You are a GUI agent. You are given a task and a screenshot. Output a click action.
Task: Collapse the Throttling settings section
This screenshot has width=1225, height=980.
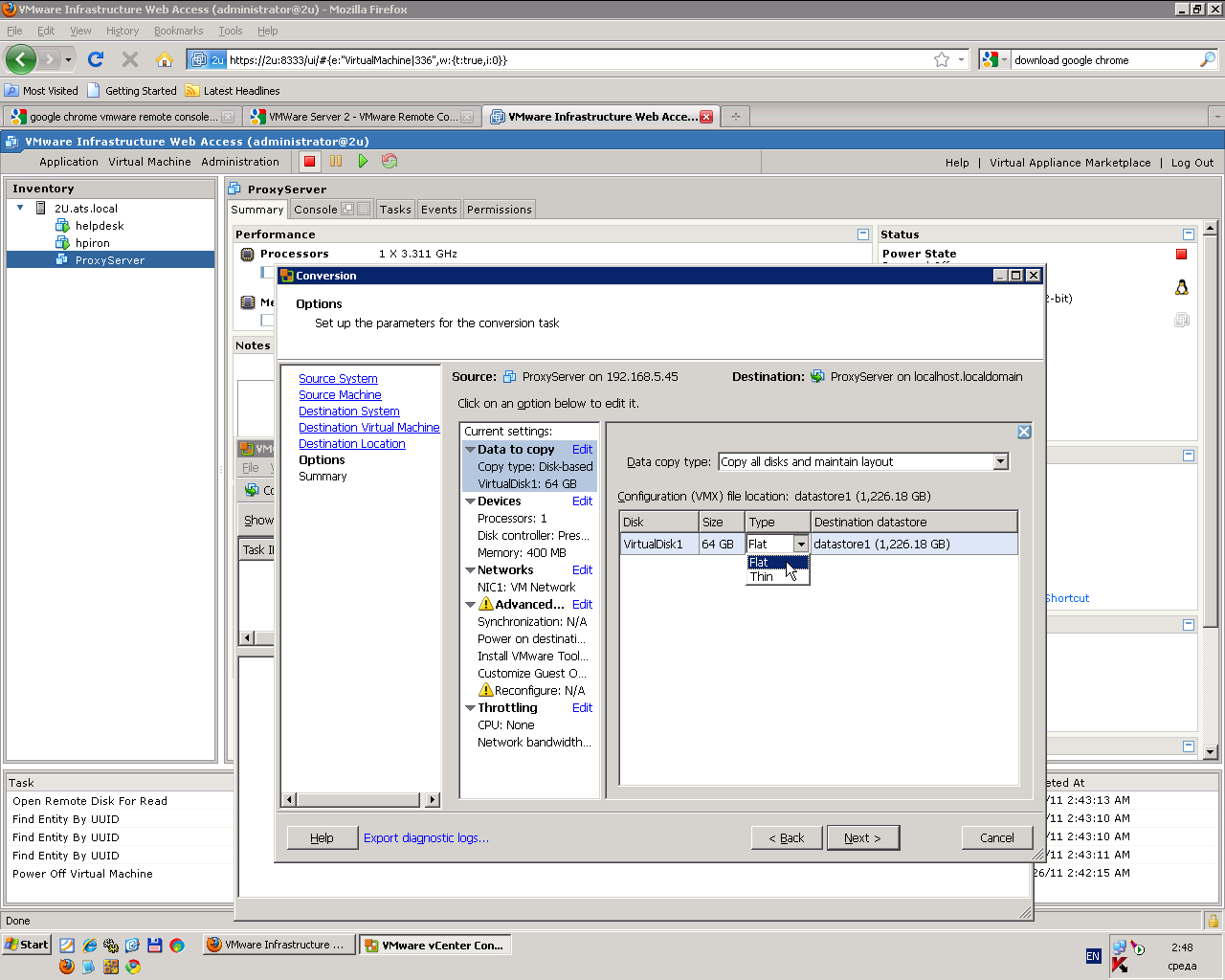coord(470,708)
